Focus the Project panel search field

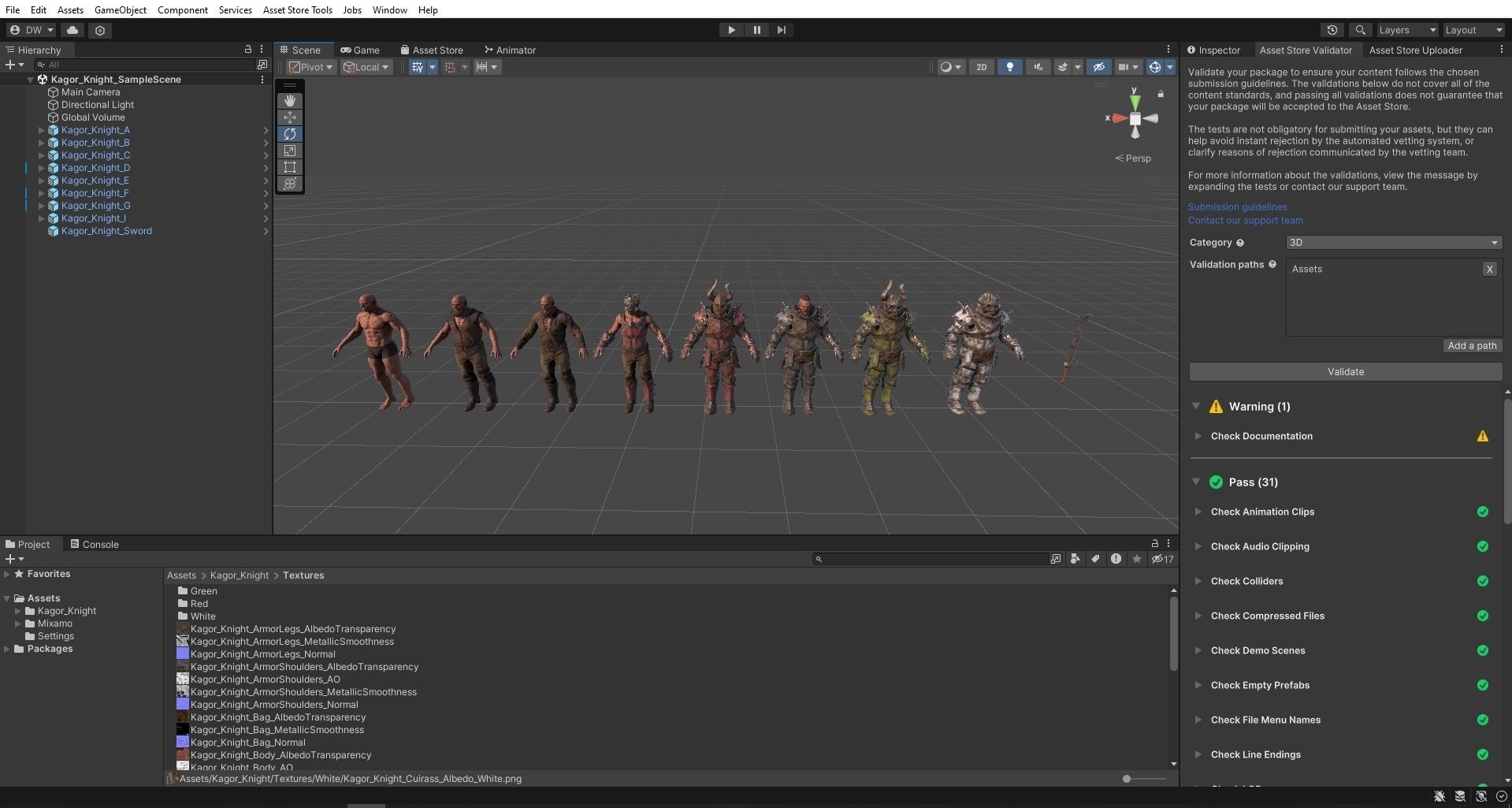click(x=932, y=559)
